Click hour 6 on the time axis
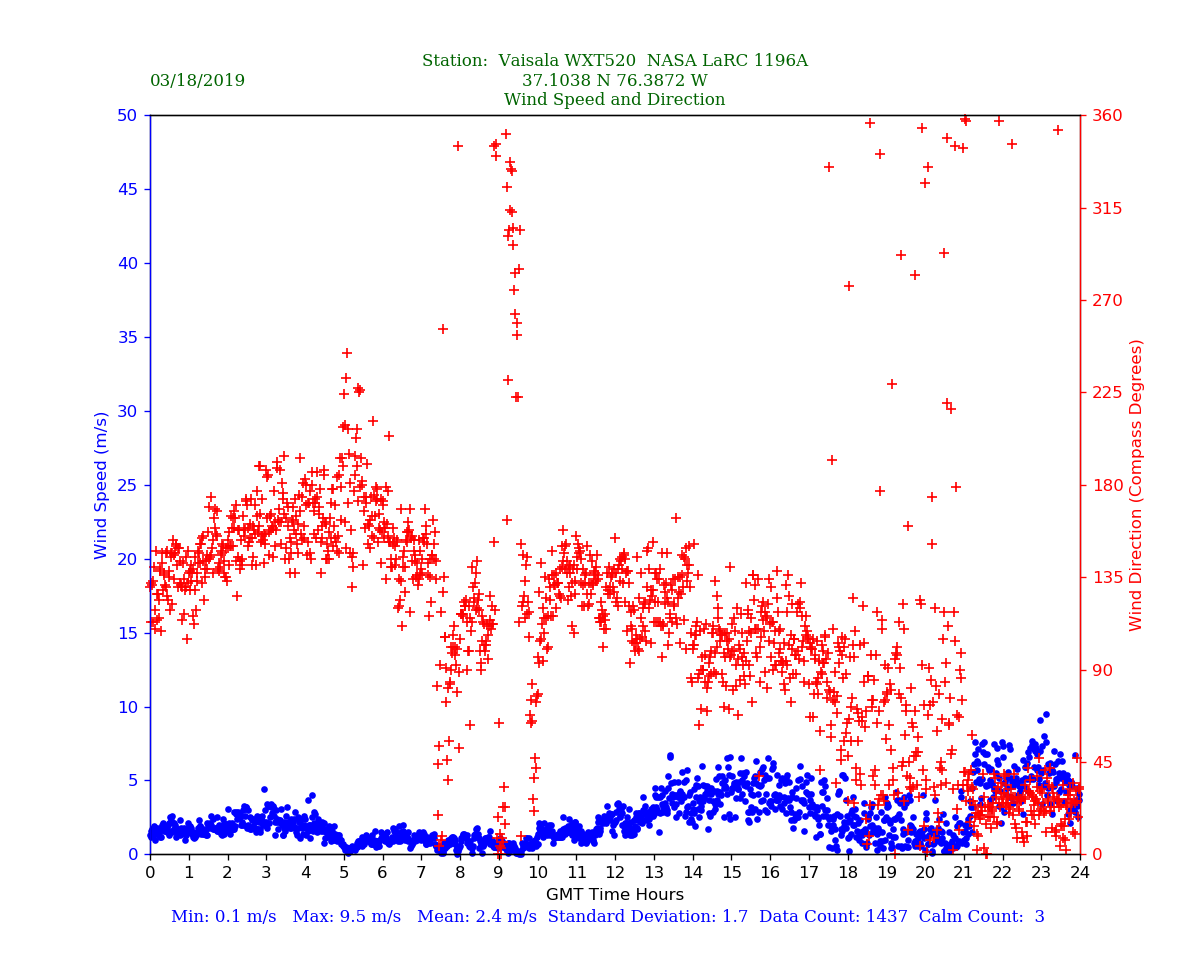The image size is (1200, 960). point(382,873)
